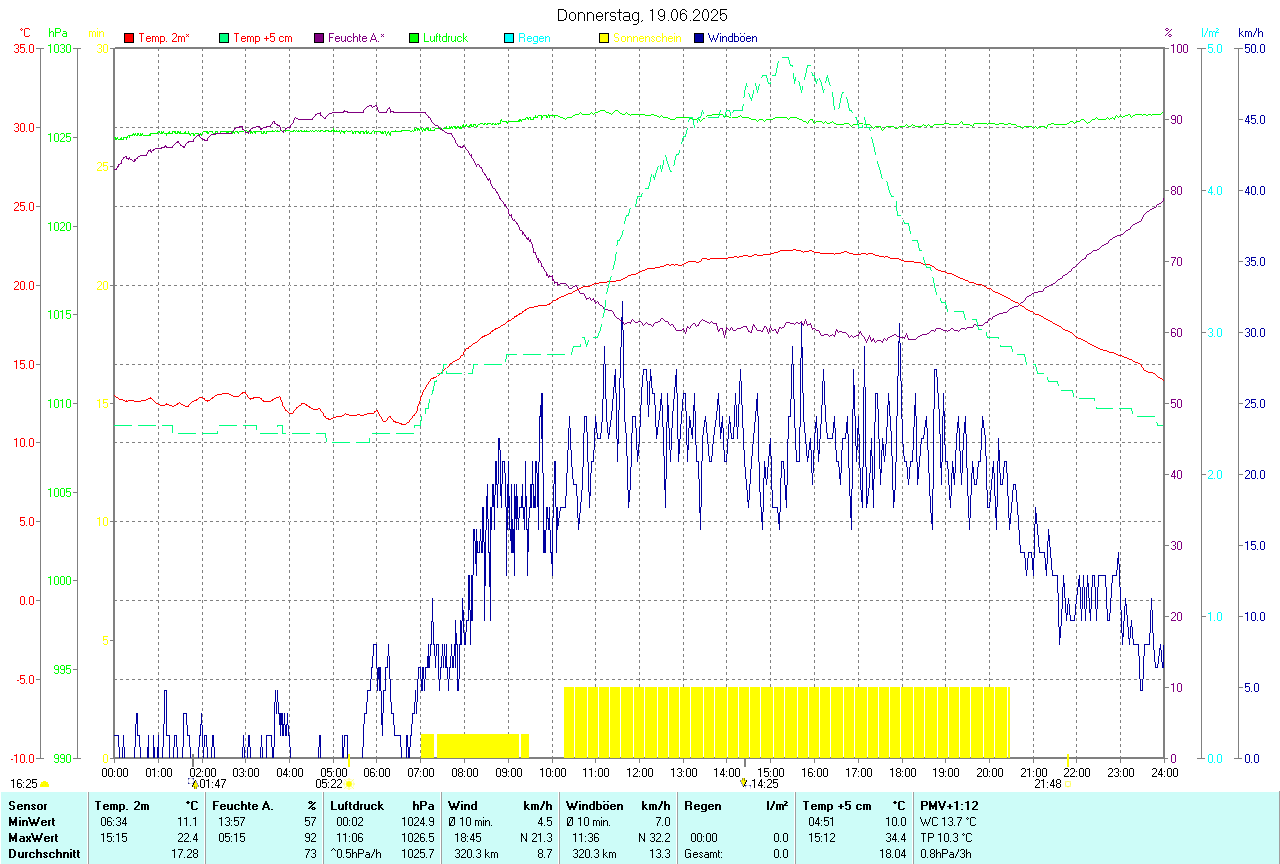
Task: Click the PMV+1:12 column header
Action: pyautogui.click(x=950, y=805)
